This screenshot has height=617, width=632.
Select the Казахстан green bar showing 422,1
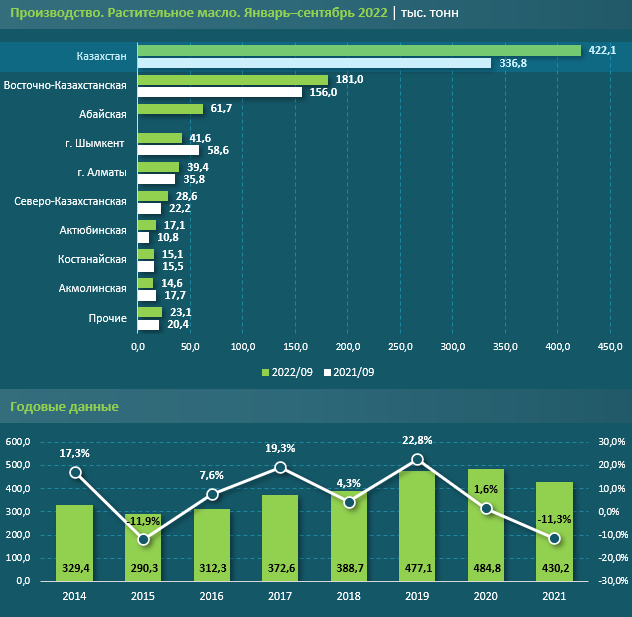pyautogui.click(x=359, y=50)
